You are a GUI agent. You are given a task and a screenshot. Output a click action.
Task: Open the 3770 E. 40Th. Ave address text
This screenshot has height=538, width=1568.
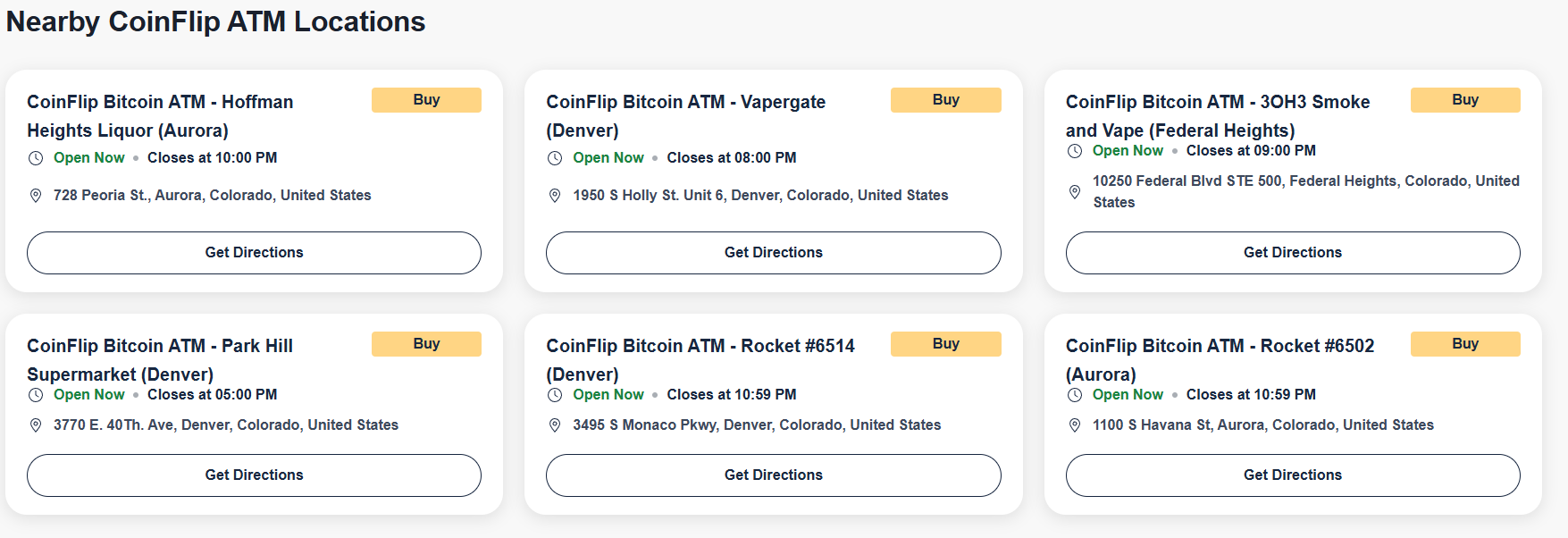pos(225,425)
